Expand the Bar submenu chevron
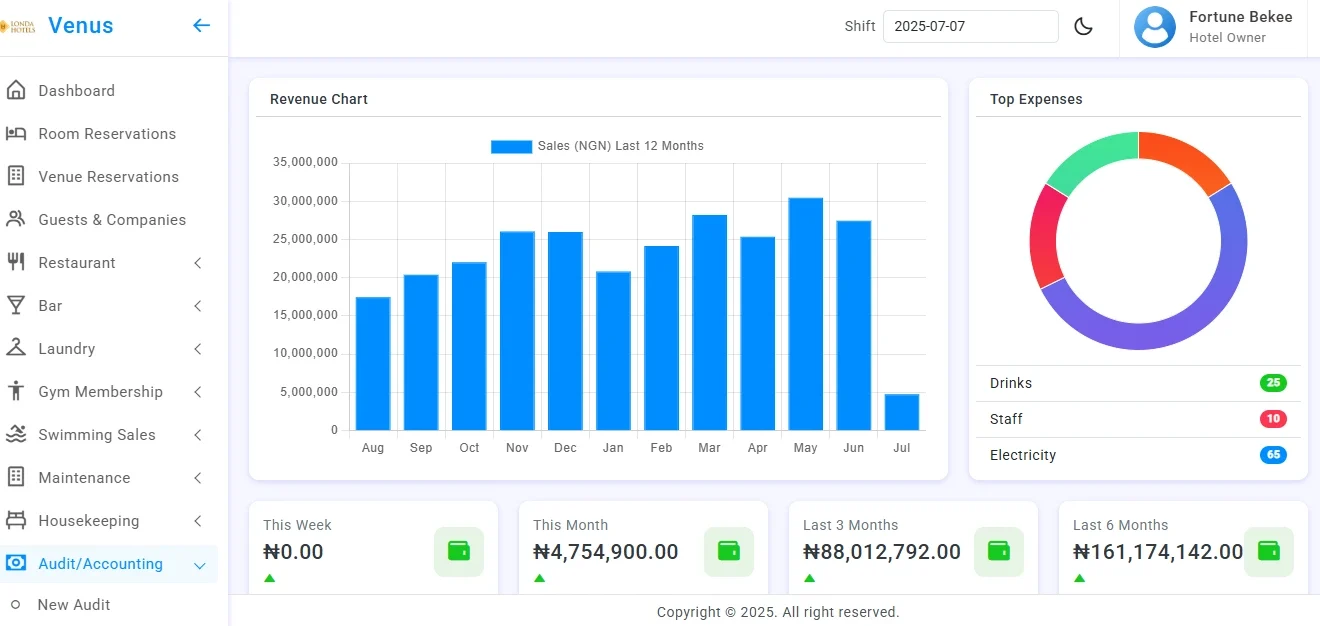Image resolution: width=1320 pixels, height=626 pixels. click(x=197, y=305)
